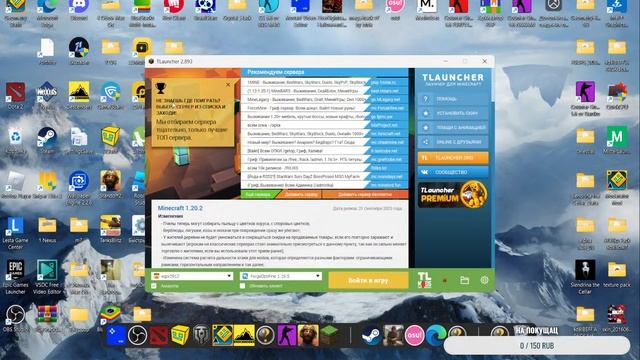Select the MineLegacy server row
This screenshot has width=640, height=360.
[305, 99]
